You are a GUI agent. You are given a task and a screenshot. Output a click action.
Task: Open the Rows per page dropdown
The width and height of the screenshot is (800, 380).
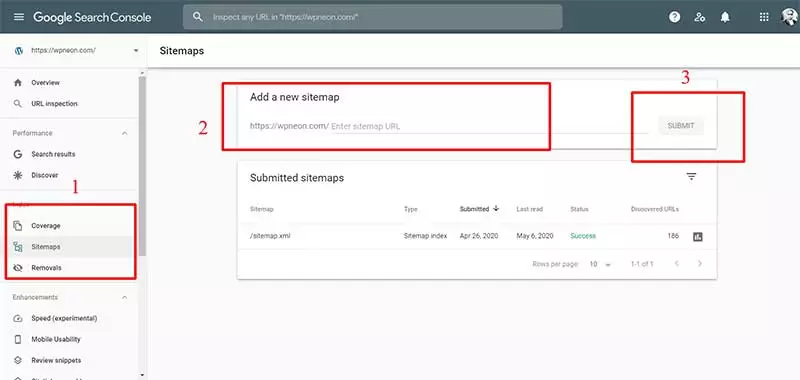[x=600, y=264]
